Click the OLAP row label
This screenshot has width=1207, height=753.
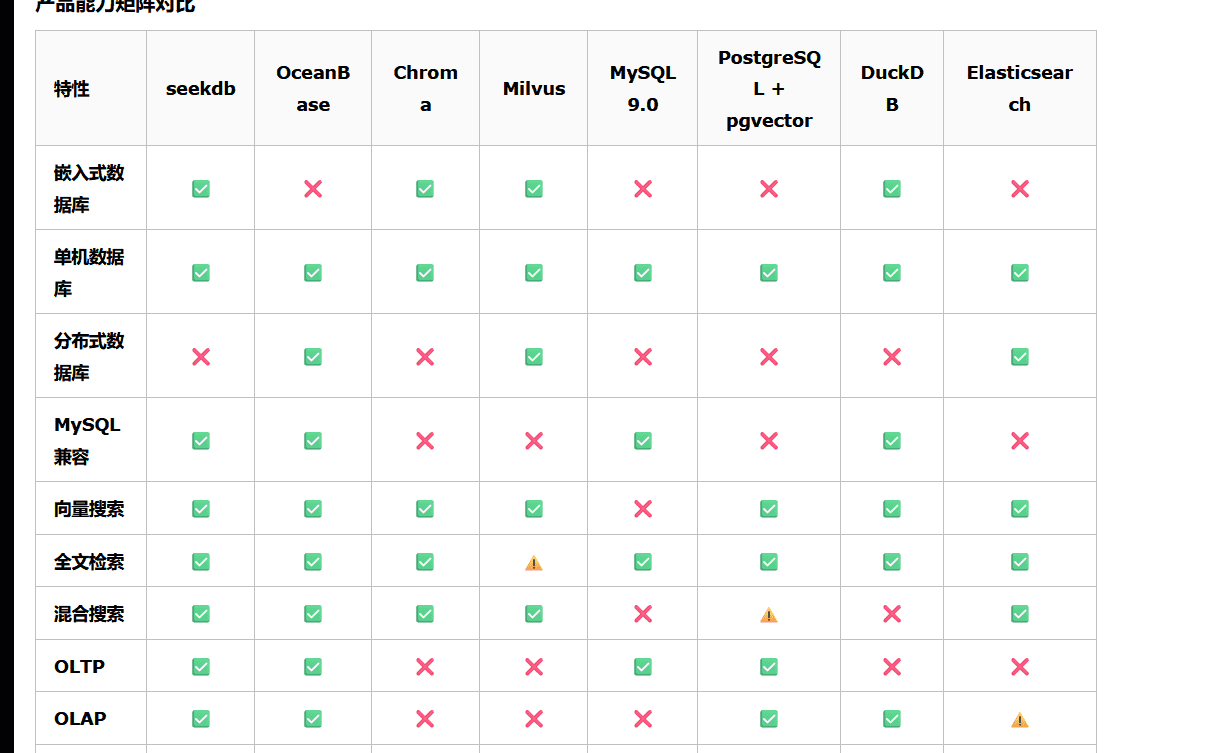pyautogui.click(x=80, y=719)
